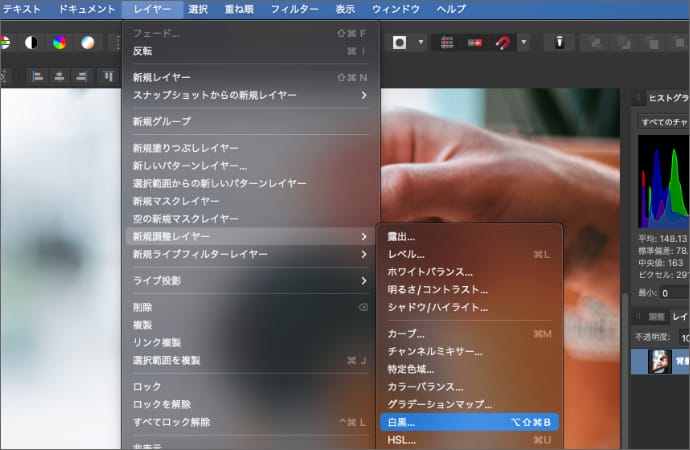Open the histogram channel dropdown
Image resolution: width=690 pixels, height=450 pixels.
click(x=662, y=120)
